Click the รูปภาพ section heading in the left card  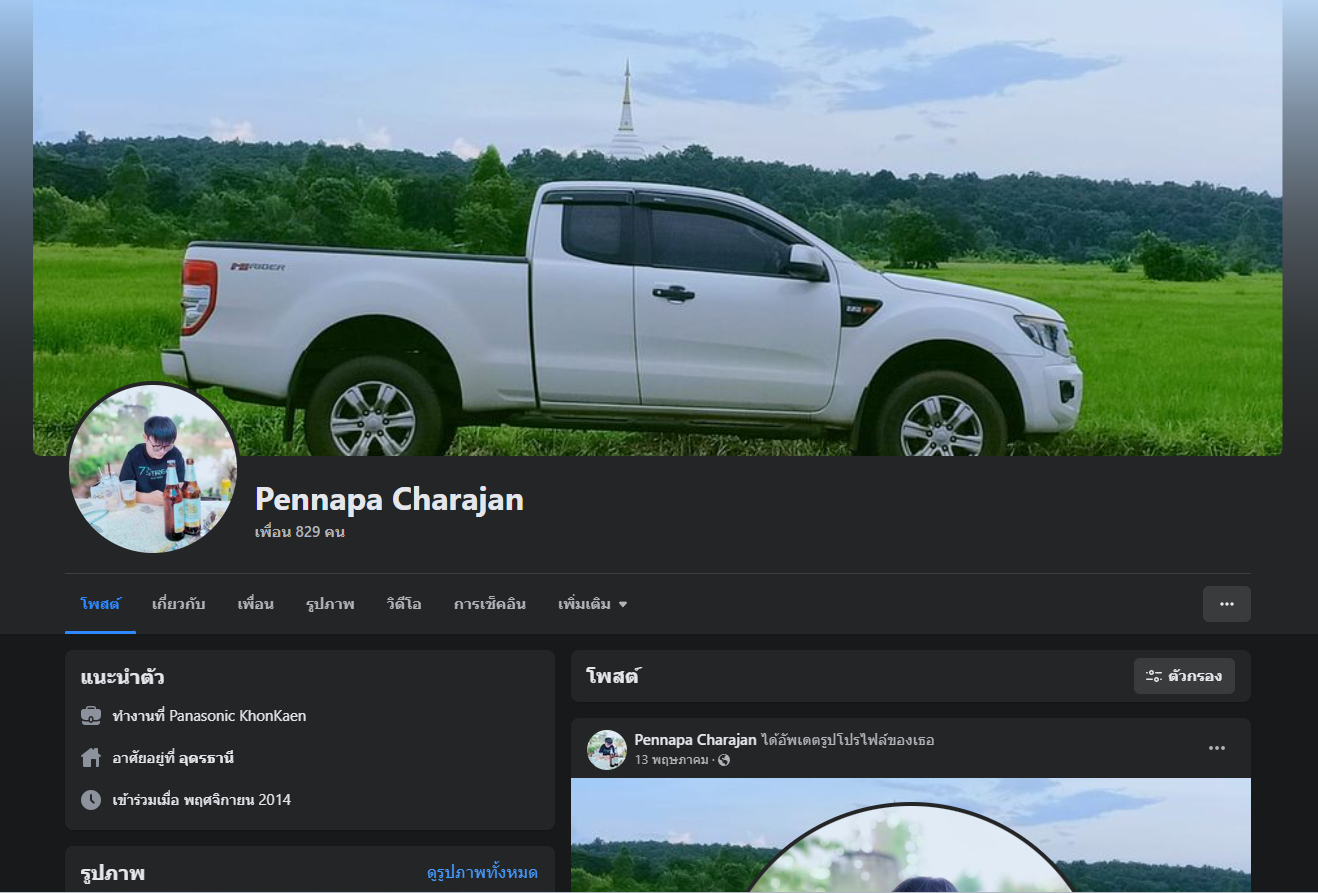[113, 873]
